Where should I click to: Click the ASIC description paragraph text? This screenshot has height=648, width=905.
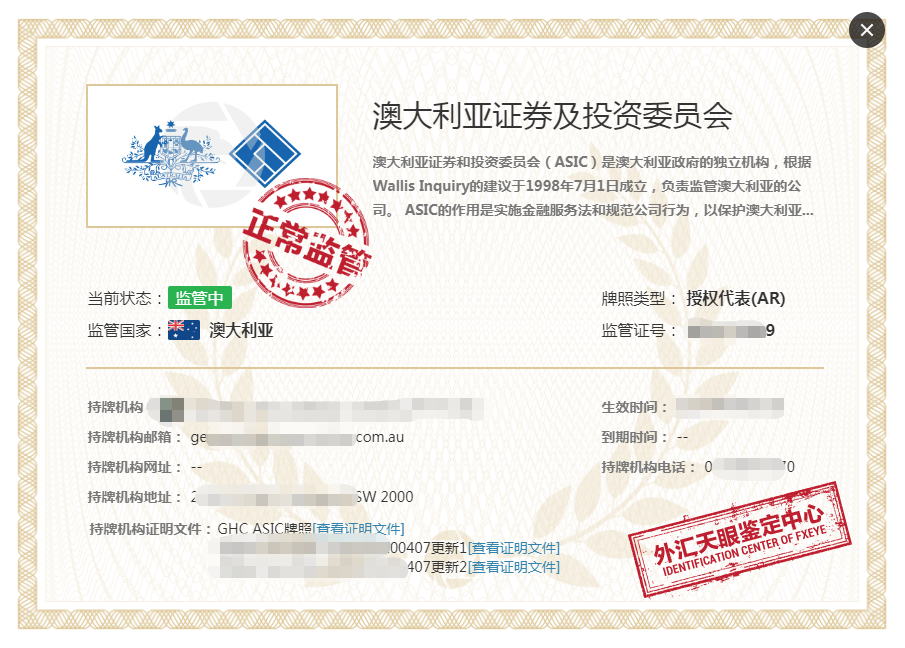tap(594, 186)
